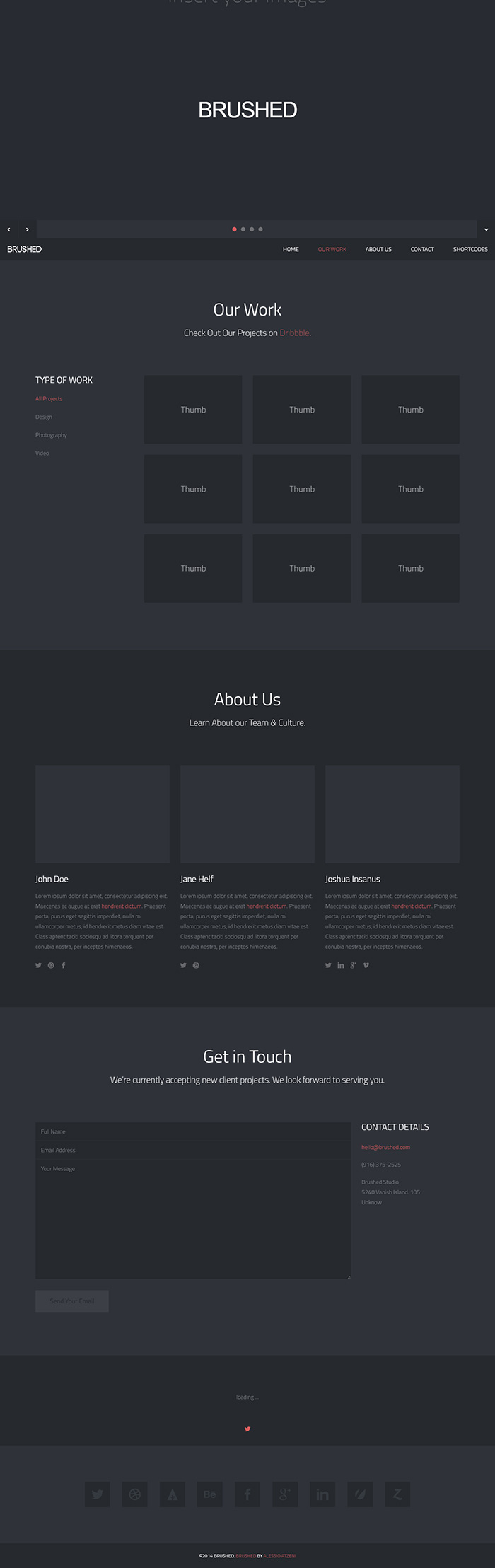
Task: Click the CONTACT DETAILS heading
Action: (x=395, y=1127)
